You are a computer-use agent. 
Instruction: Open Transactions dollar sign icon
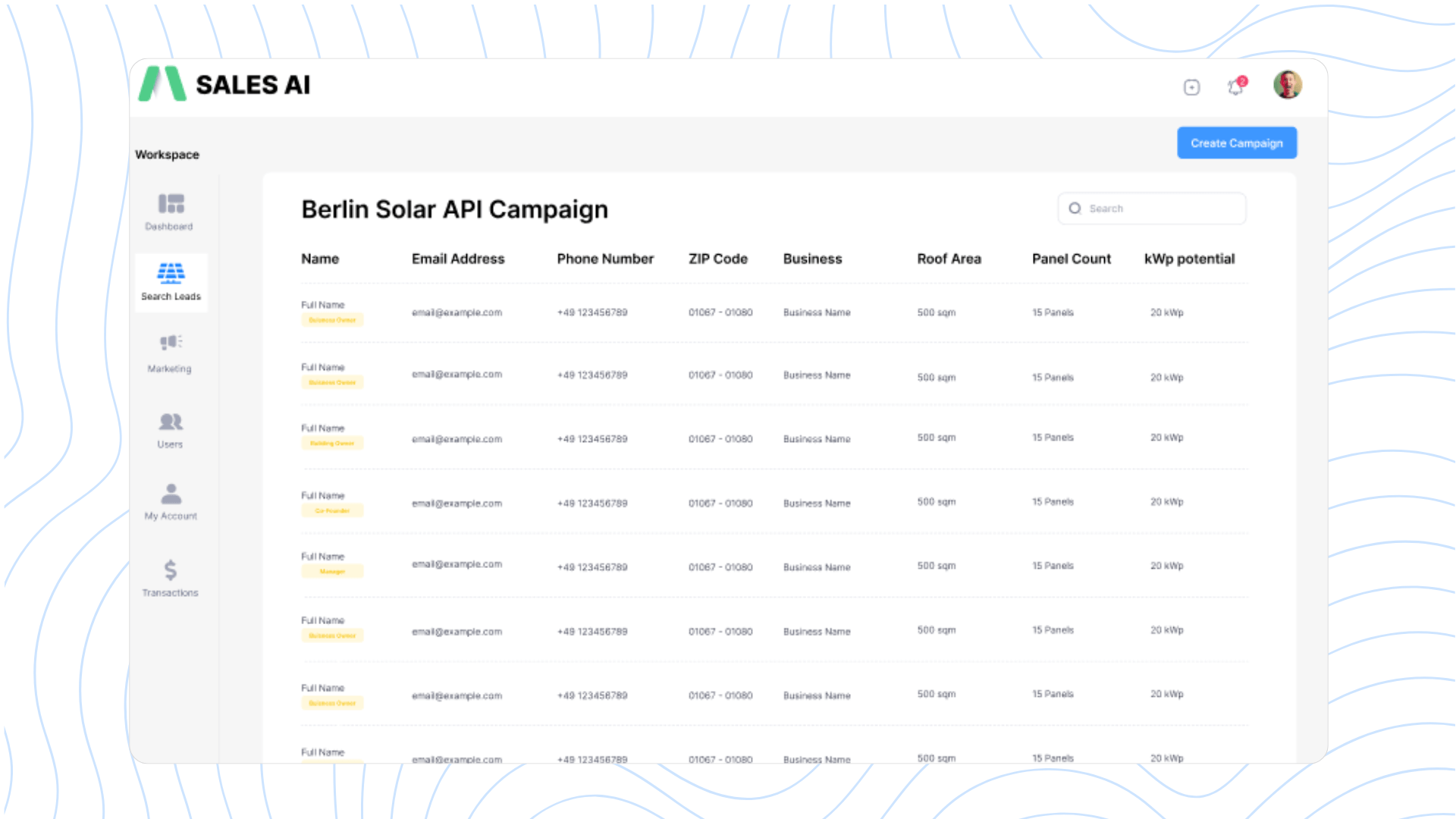coord(171,570)
